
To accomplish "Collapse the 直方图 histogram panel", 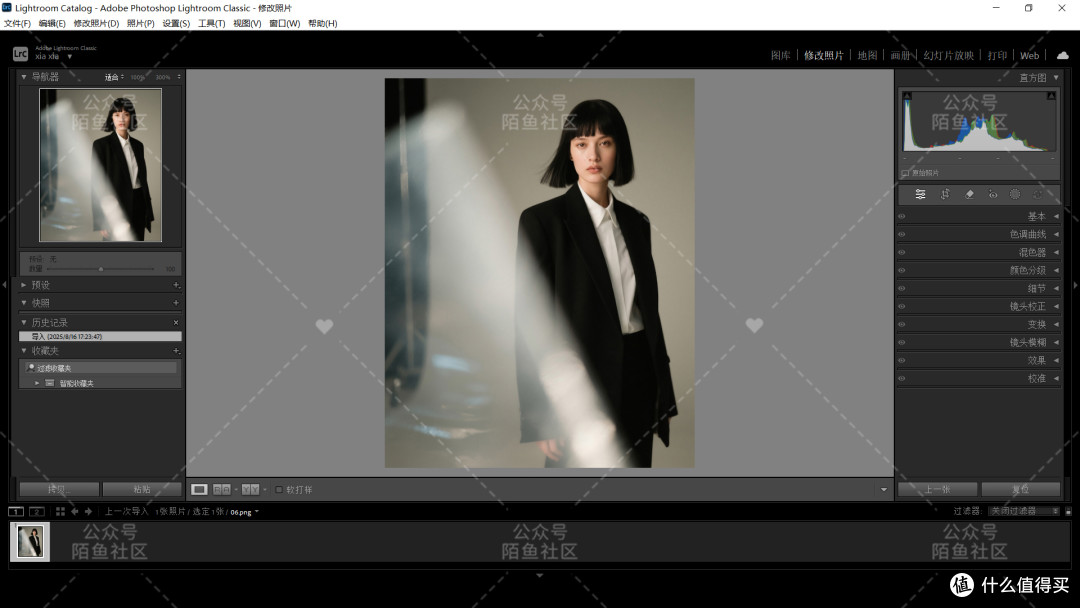I will [1056, 78].
